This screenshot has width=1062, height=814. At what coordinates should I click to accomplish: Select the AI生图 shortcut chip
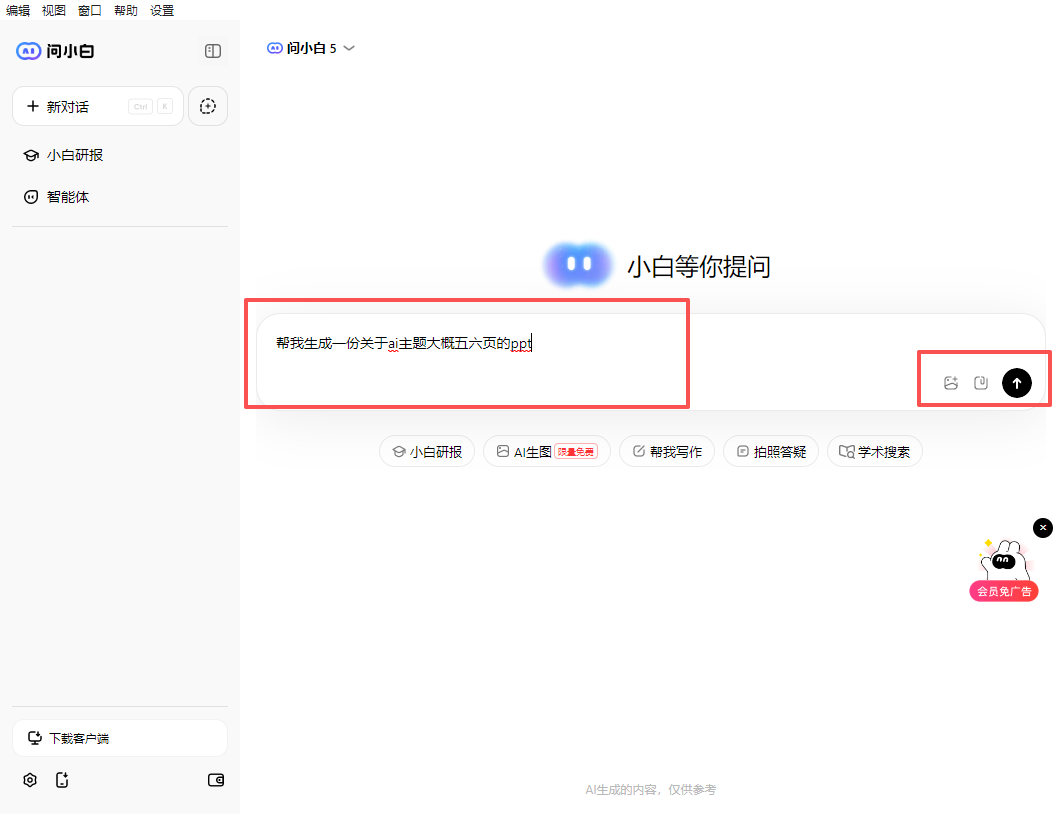547,452
